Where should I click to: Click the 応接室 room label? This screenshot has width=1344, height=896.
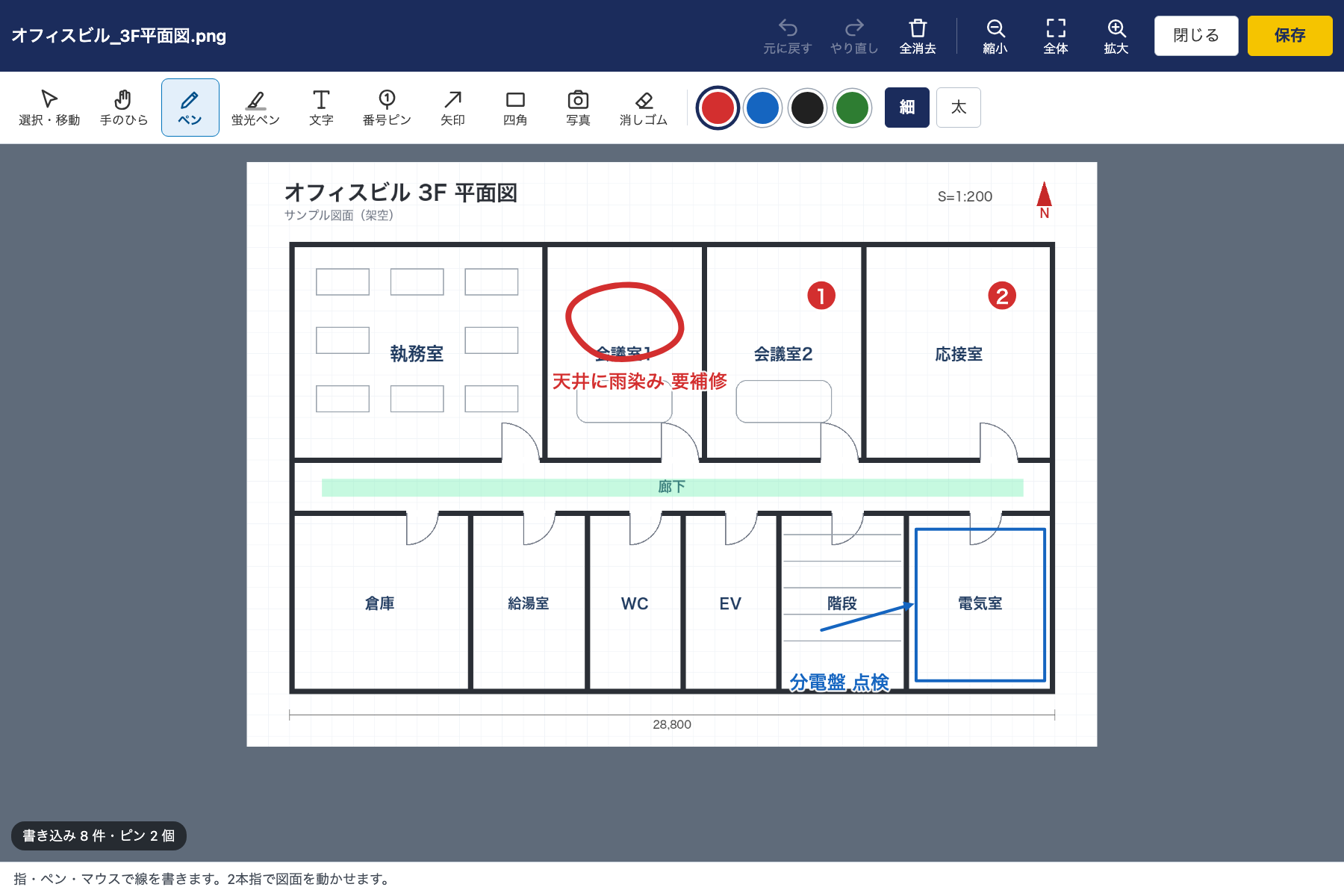click(x=959, y=354)
